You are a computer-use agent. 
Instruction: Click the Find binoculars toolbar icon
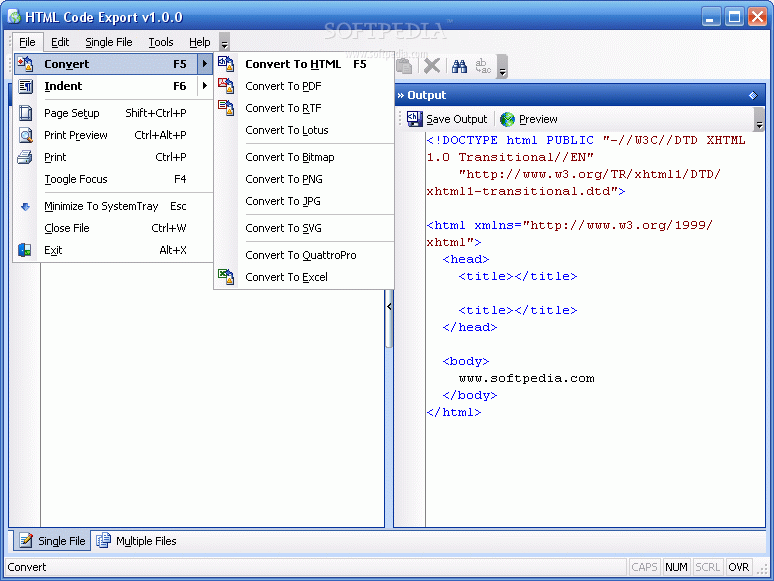460,66
